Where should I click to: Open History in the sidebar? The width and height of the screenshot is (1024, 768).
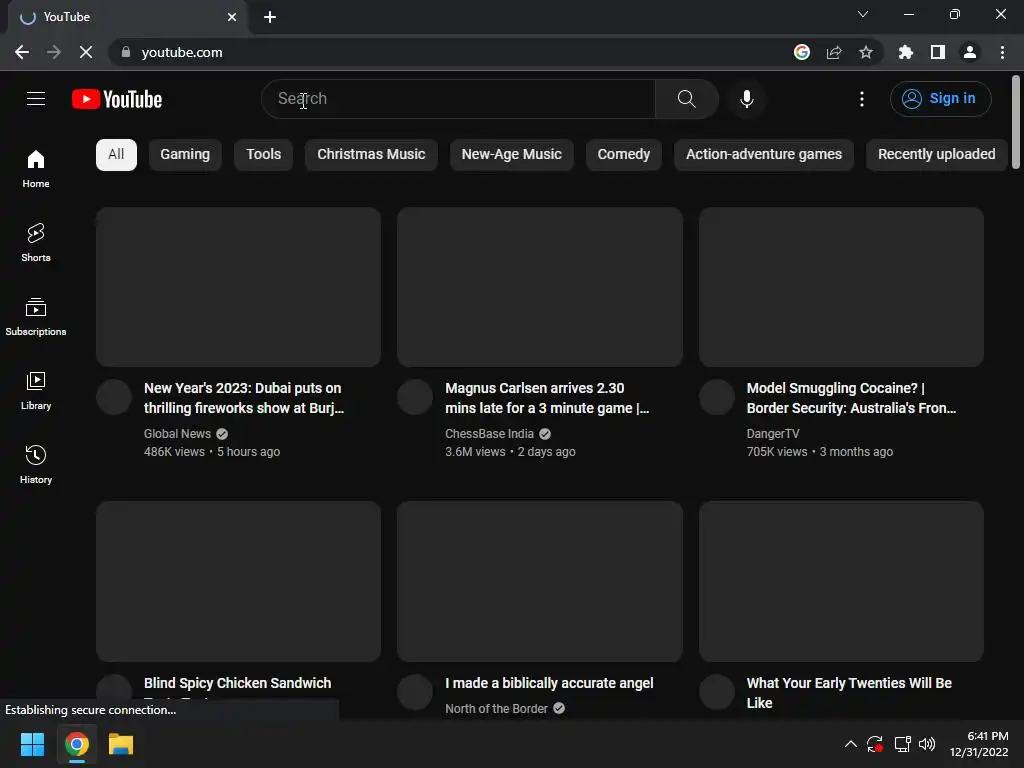click(x=36, y=464)
